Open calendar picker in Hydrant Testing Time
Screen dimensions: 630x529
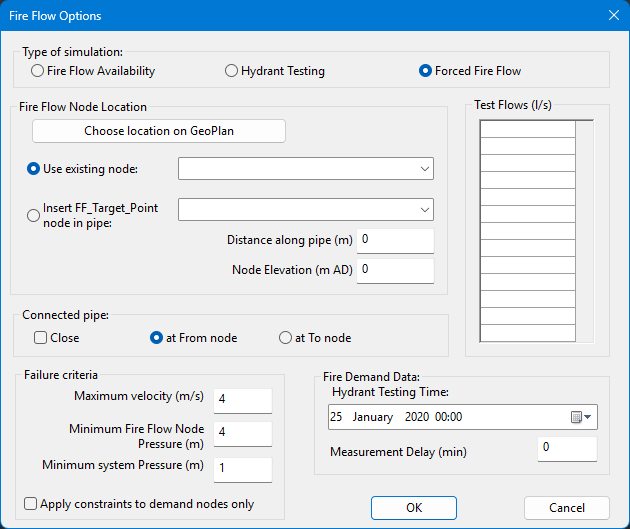pos(581,417)
